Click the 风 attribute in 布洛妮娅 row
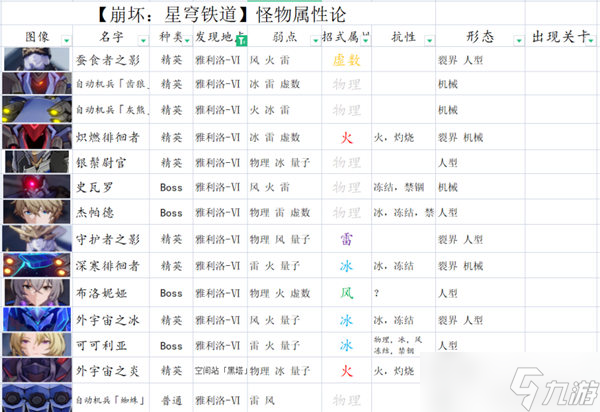Screen dimensions: 600x412 coord(346,293)
